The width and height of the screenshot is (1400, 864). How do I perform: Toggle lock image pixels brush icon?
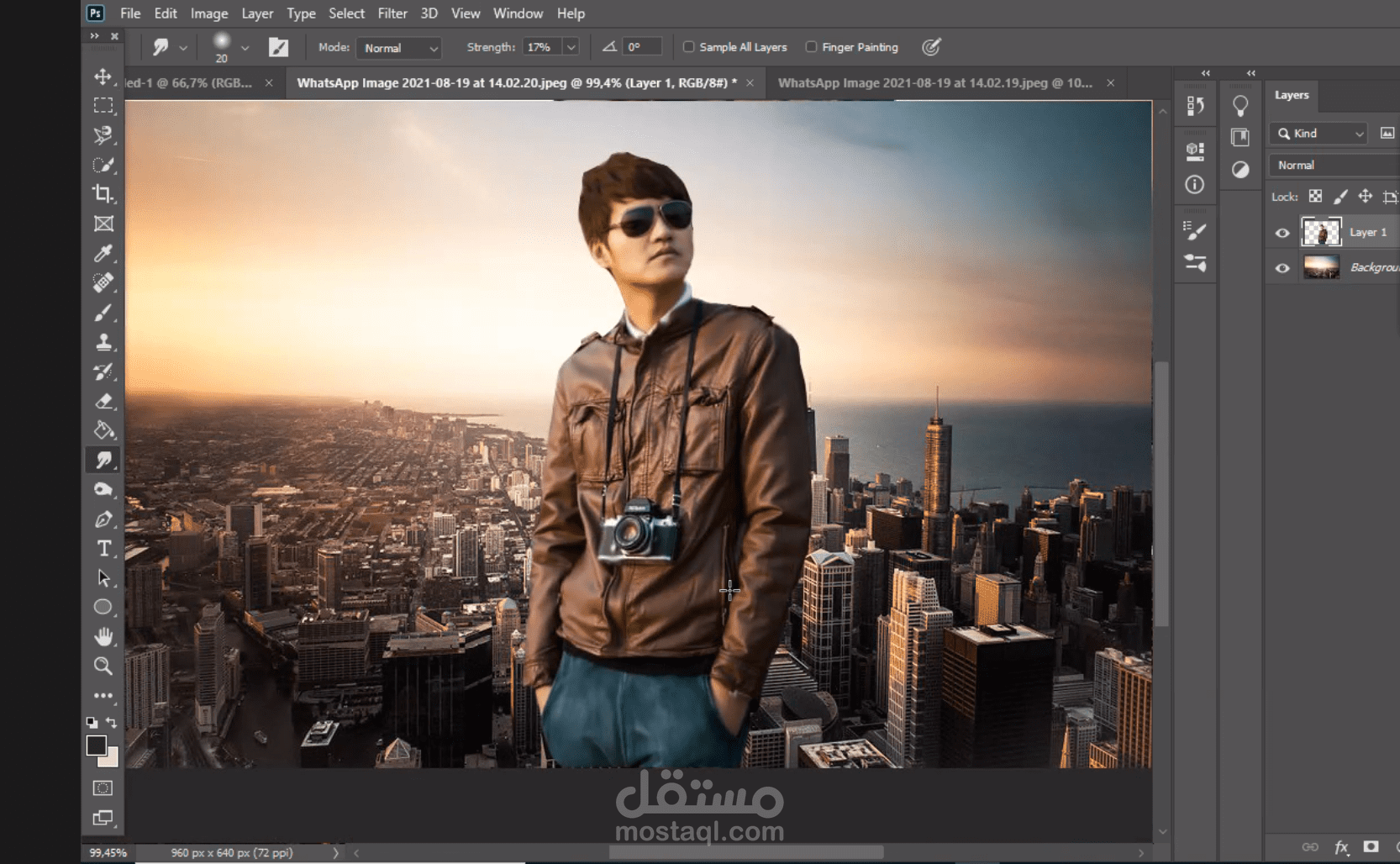1340,197
